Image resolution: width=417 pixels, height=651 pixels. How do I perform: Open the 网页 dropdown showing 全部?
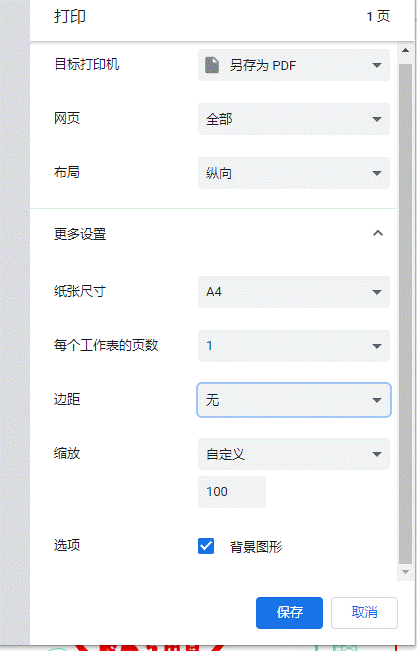294,119
